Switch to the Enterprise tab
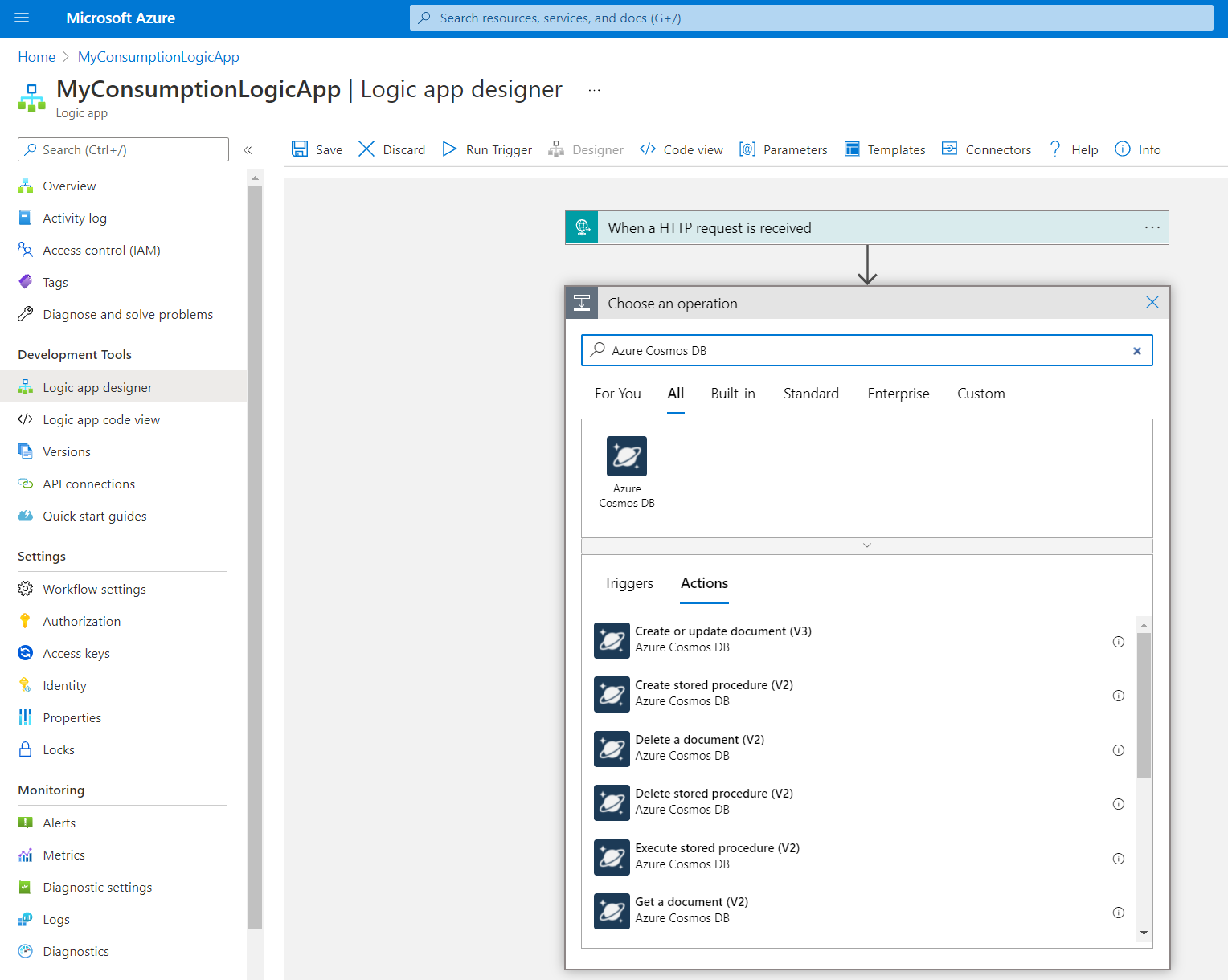Viewport: 1228px width, 980px height. 898,394
